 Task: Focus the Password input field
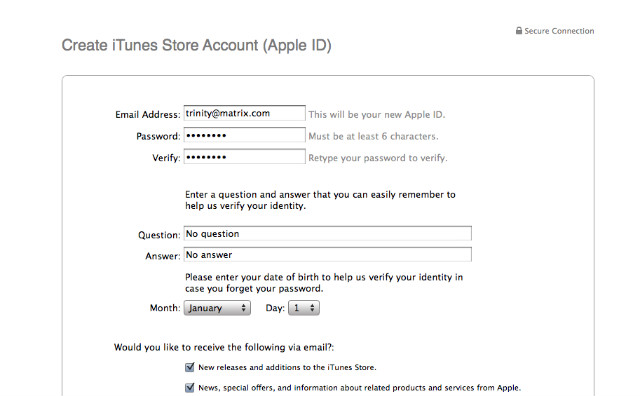coord(244,135)
